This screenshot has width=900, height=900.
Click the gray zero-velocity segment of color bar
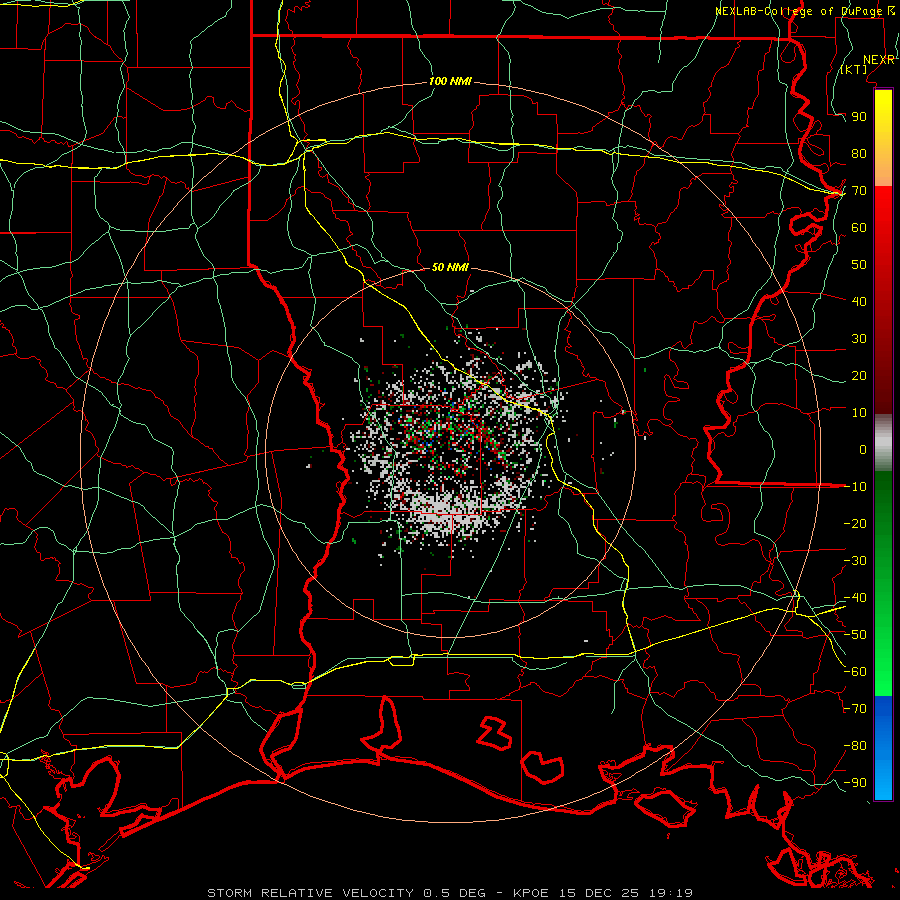(883, 443)
